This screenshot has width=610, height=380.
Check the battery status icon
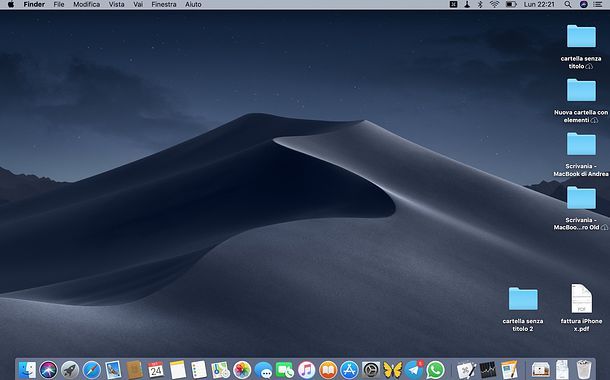tap(511, 4)
